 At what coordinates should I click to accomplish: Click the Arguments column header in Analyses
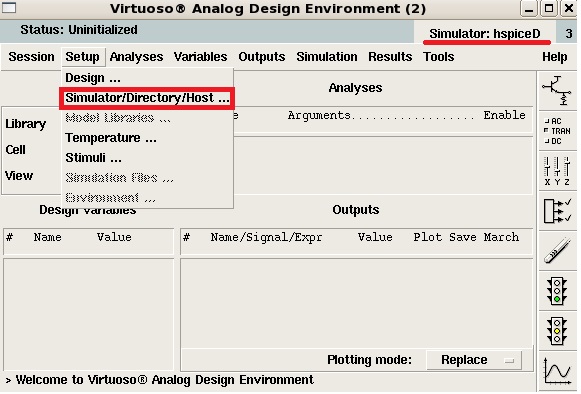click(319, 116)
